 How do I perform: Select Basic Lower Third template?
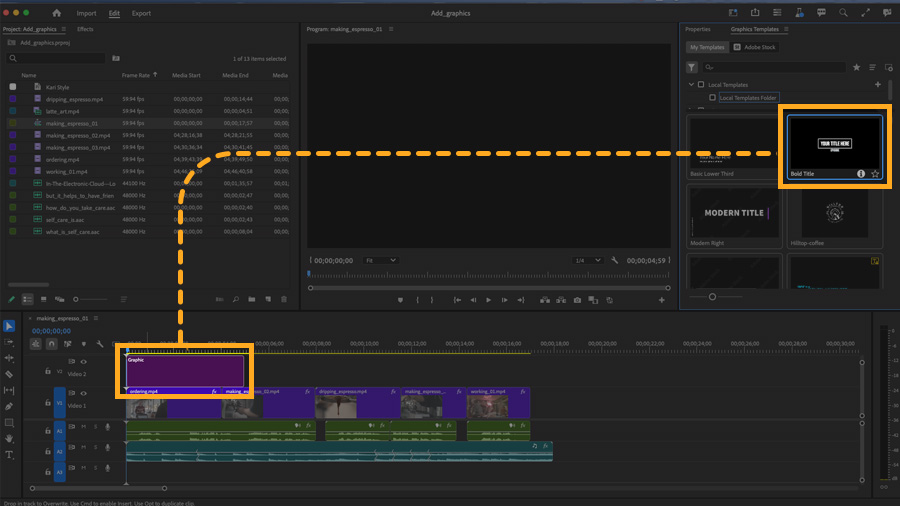732,146
